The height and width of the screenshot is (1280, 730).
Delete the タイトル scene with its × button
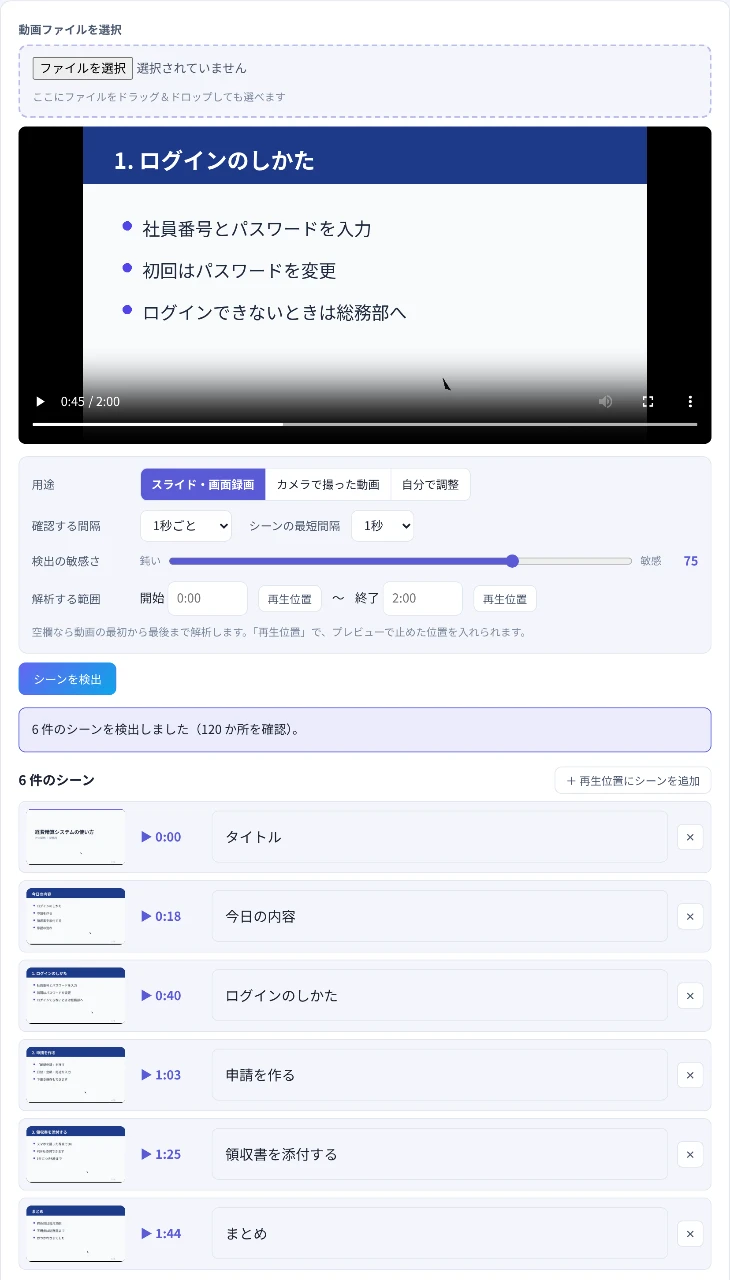[690, 837]
